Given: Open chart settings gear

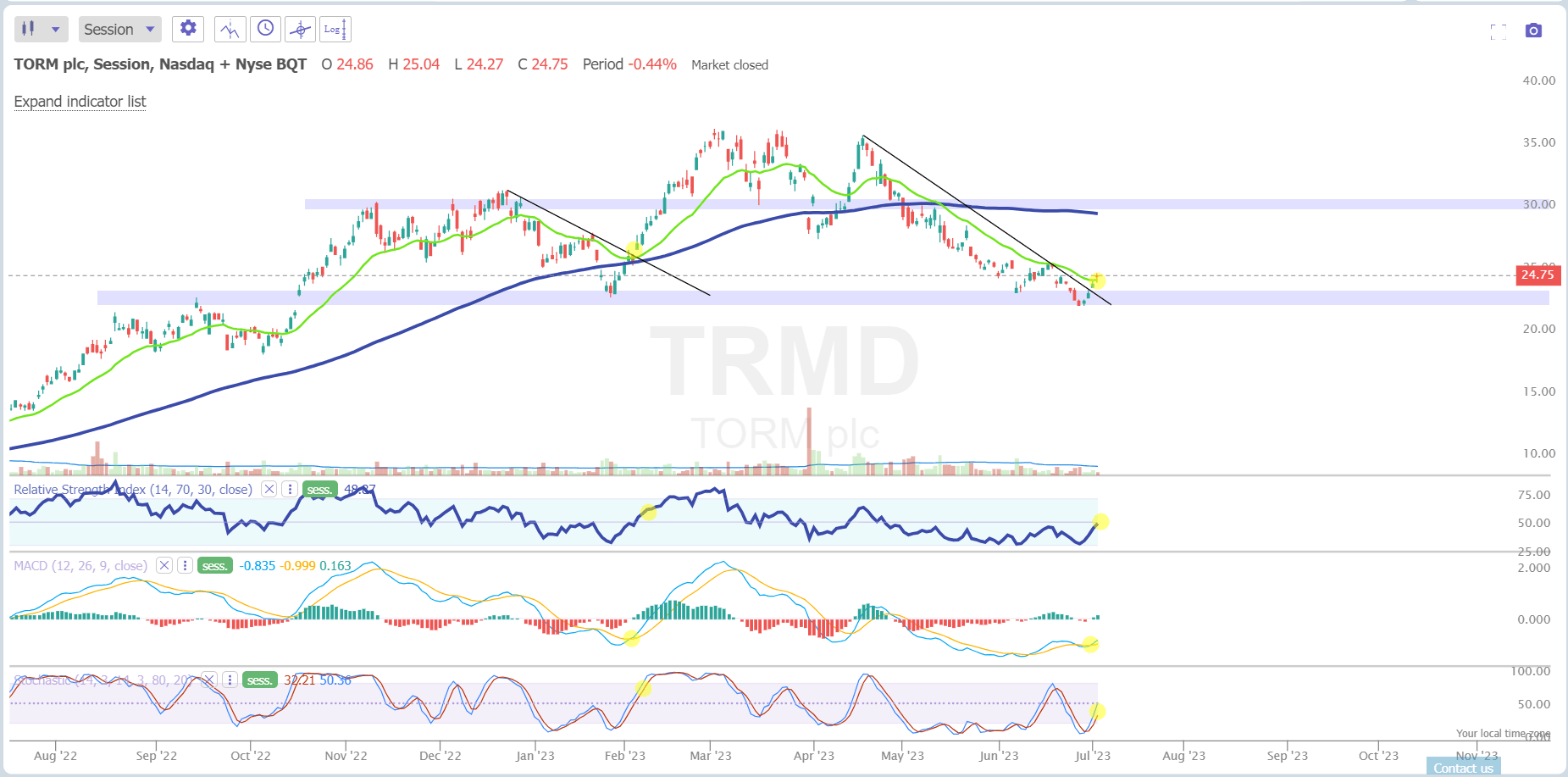Looking at the screenshot, I should point(188,29).
